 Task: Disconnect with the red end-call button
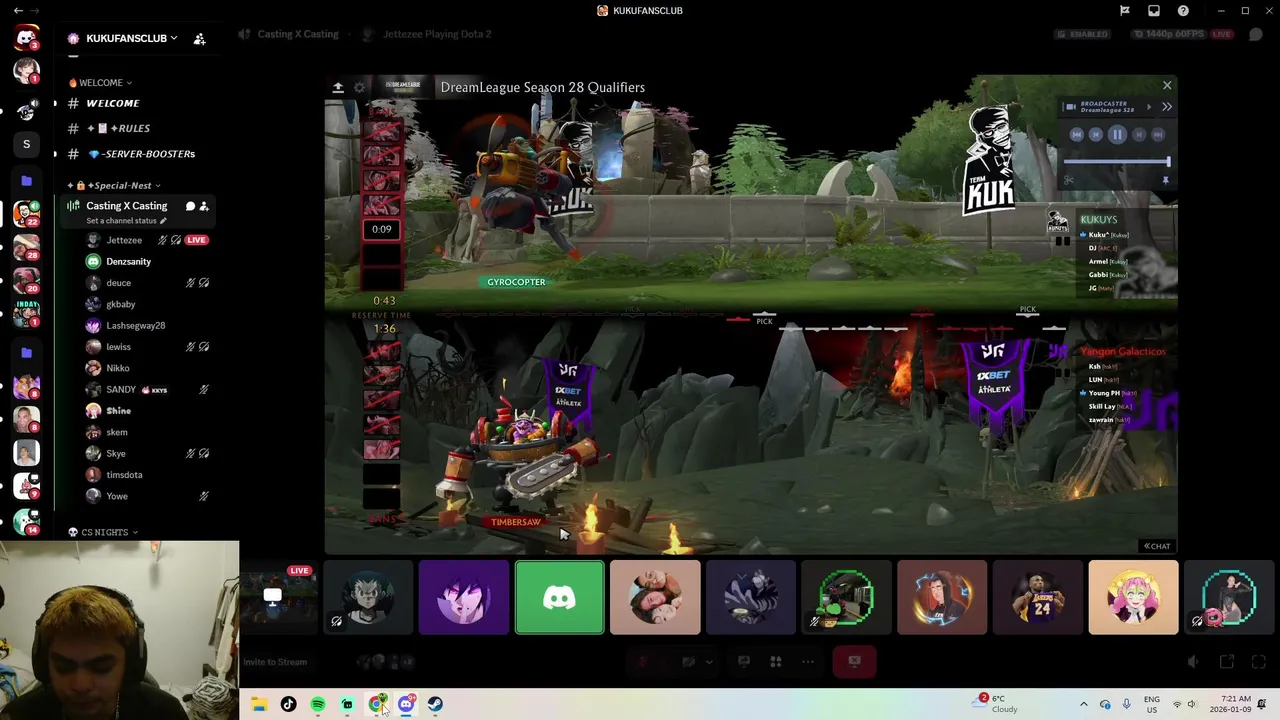pyautogui.click(x=854, y=662)
